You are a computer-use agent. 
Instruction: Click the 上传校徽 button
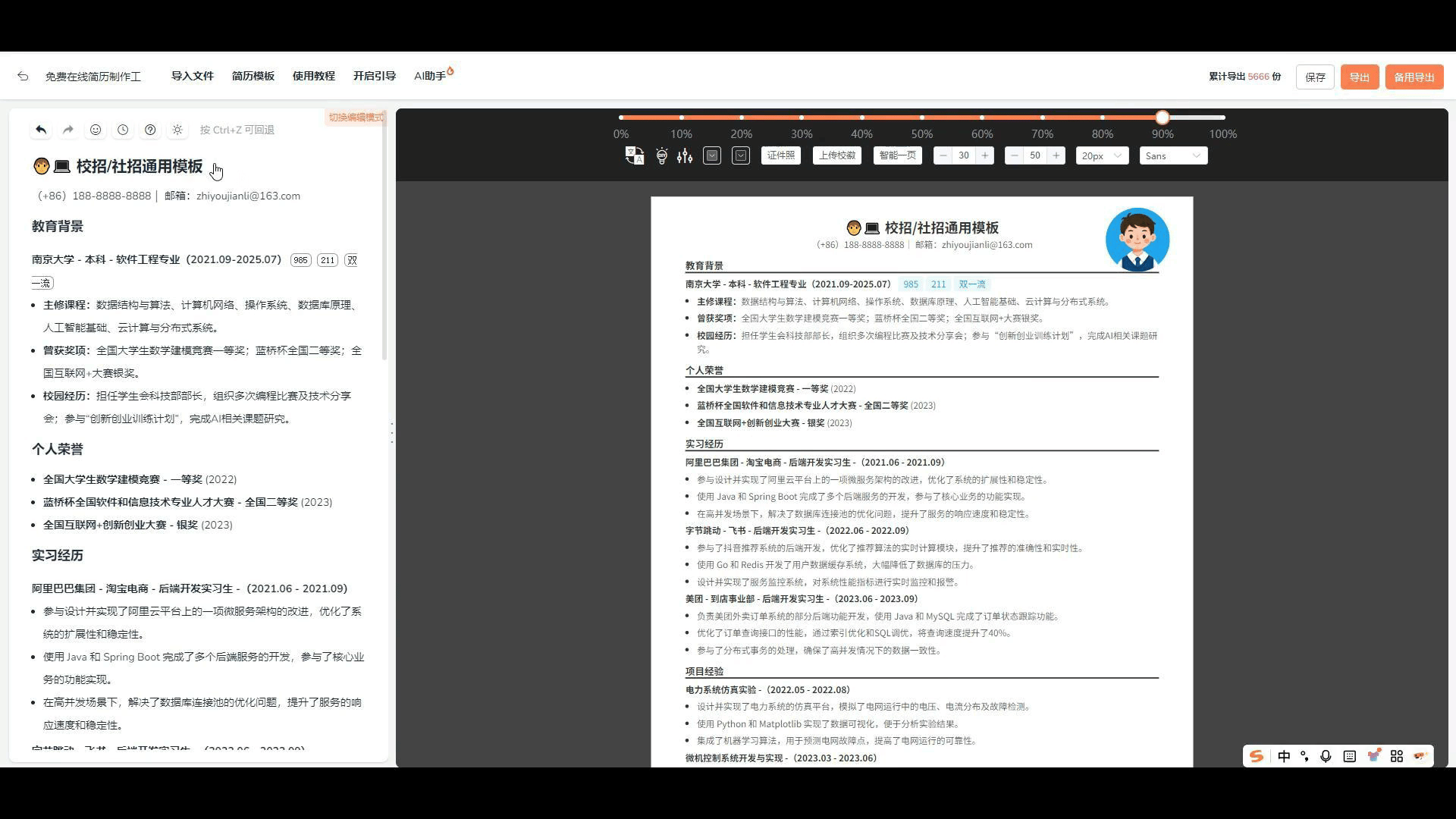click(837, 156)
